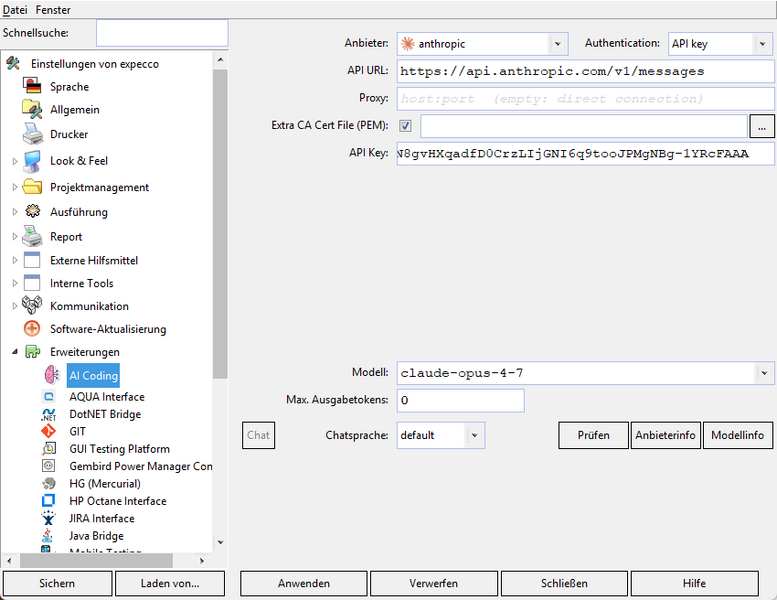Click the Einstellungen von expecco tools icon
Viewport: 777px width, 600px height.
pyautogui.click(x=12, y=63)
